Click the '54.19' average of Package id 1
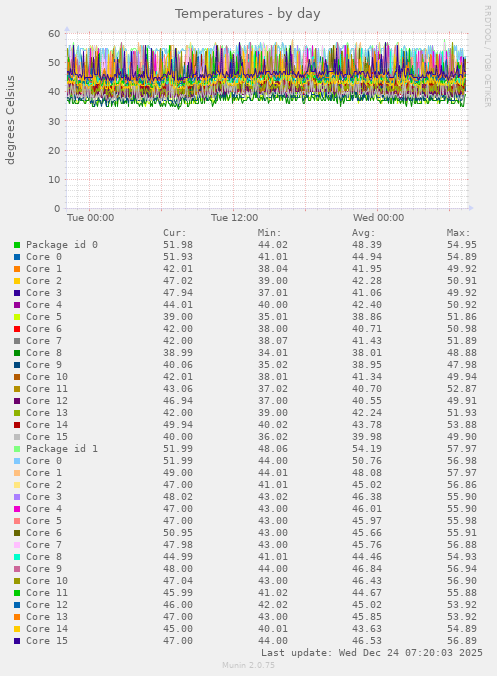The height and width of the screenshot is (676, 497). click(x=366, y=449)
